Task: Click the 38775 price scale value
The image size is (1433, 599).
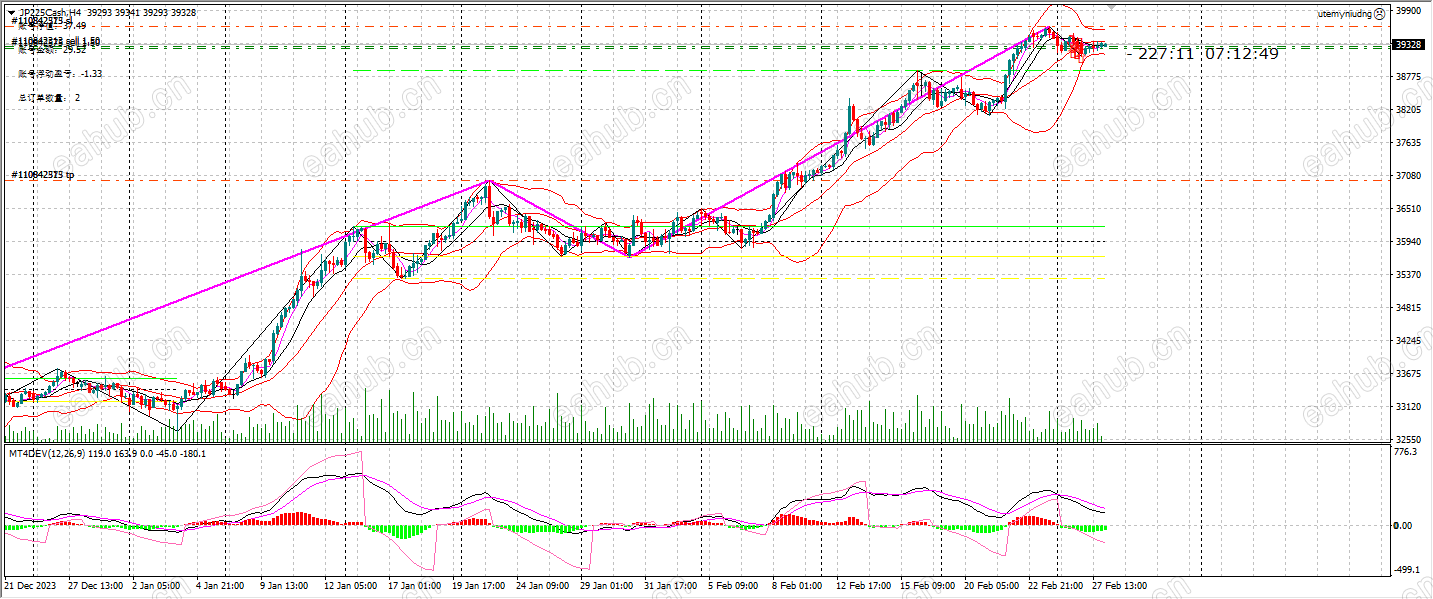Action: [x=1408, y=76]
